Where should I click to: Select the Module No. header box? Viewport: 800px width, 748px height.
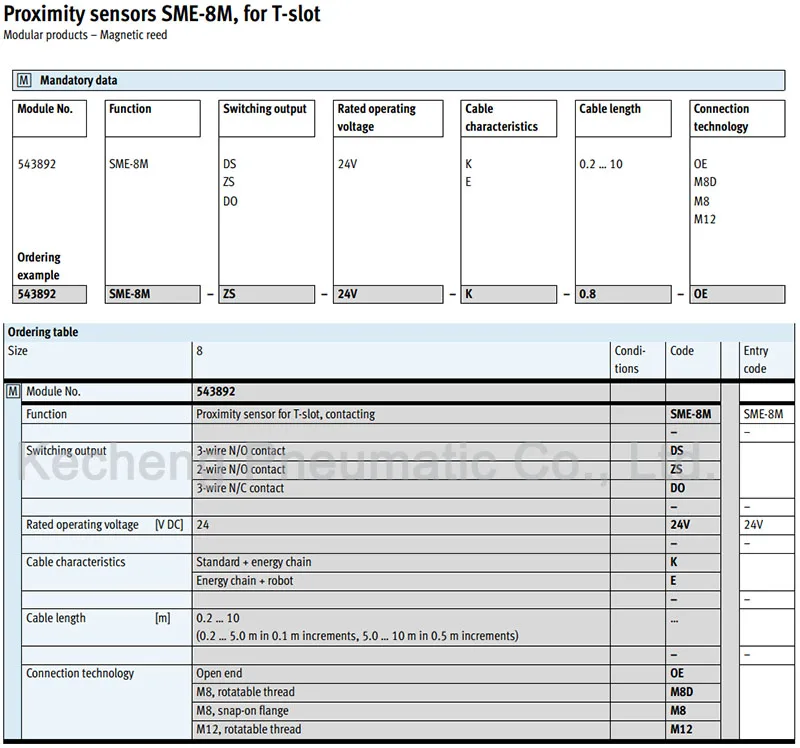pos(49,118)
